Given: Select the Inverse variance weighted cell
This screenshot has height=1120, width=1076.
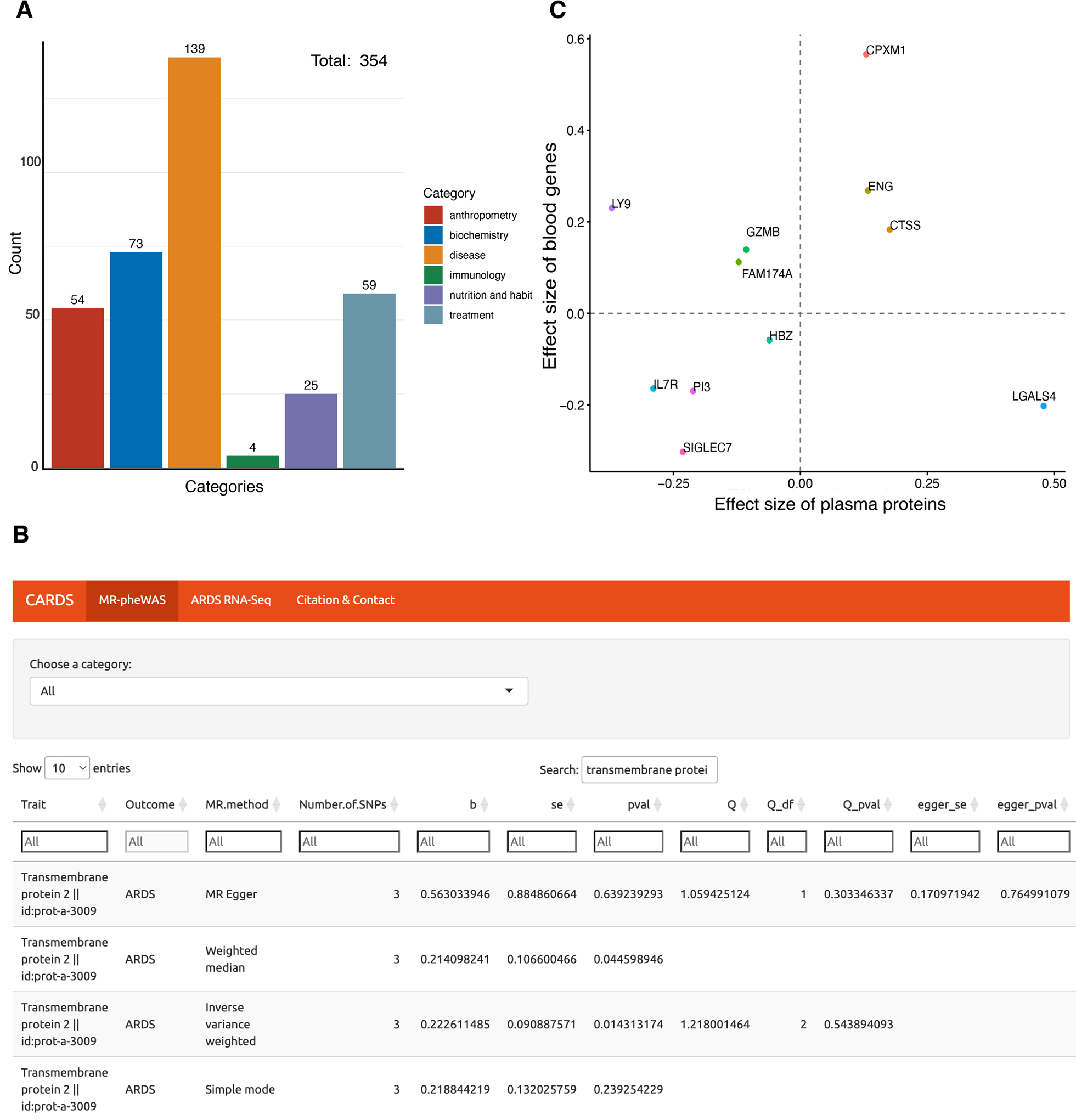Looking at the screenshot, I should tap(231, 1024).
